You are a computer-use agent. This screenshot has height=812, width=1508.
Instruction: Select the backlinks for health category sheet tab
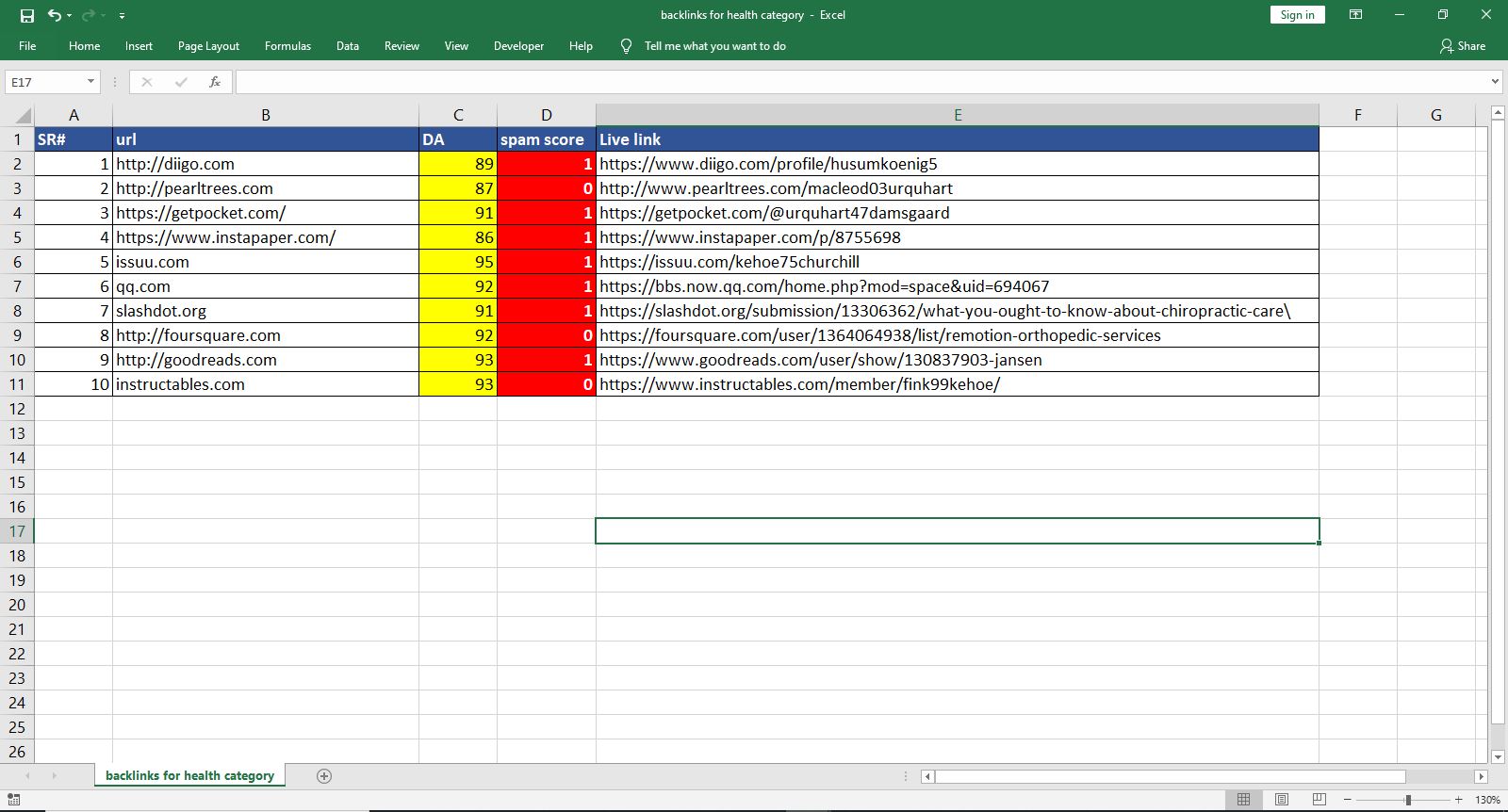click(189, 776)
